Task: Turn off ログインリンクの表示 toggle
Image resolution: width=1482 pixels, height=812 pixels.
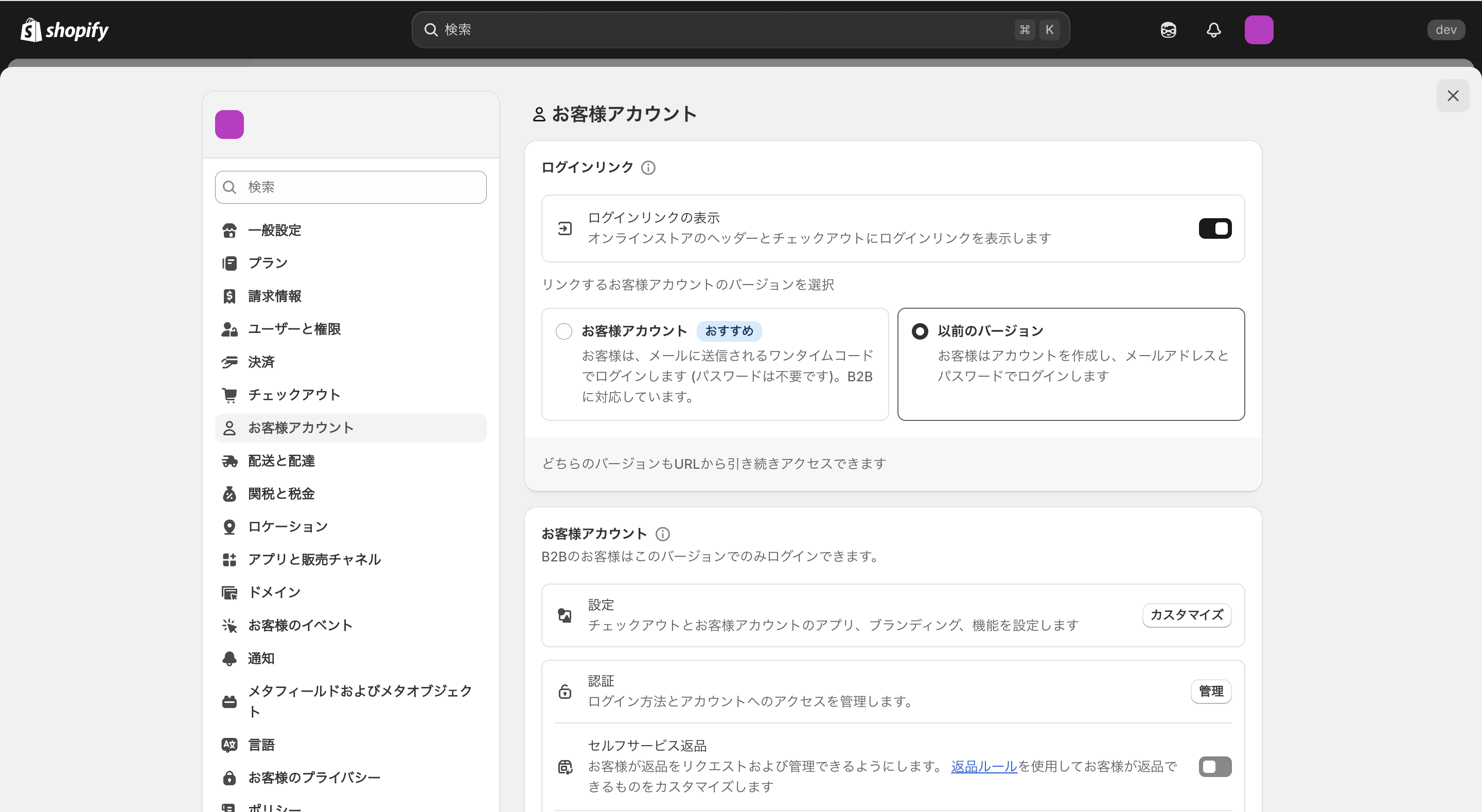Action: click(1215, 228)
